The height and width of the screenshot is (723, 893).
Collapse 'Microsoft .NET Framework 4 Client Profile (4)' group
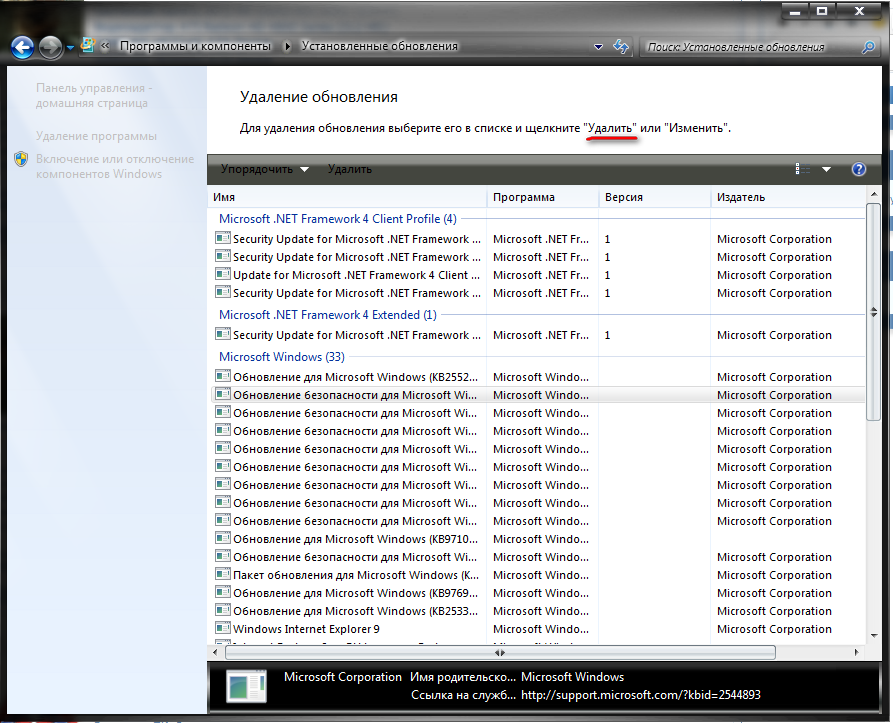(338, 219)
